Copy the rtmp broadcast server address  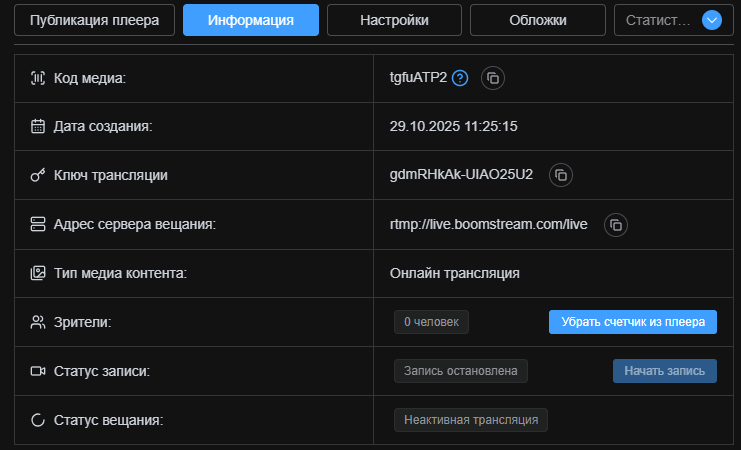(x=616, y=225)
